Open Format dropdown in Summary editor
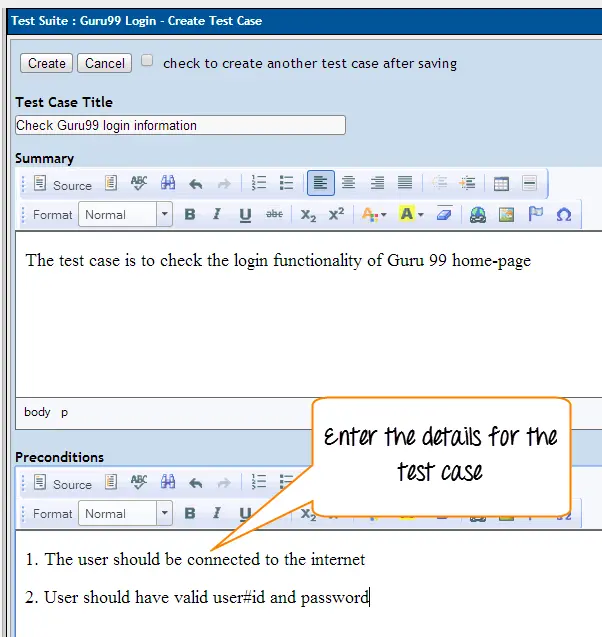This screenshot has height=637, width=602. (125, 214)
